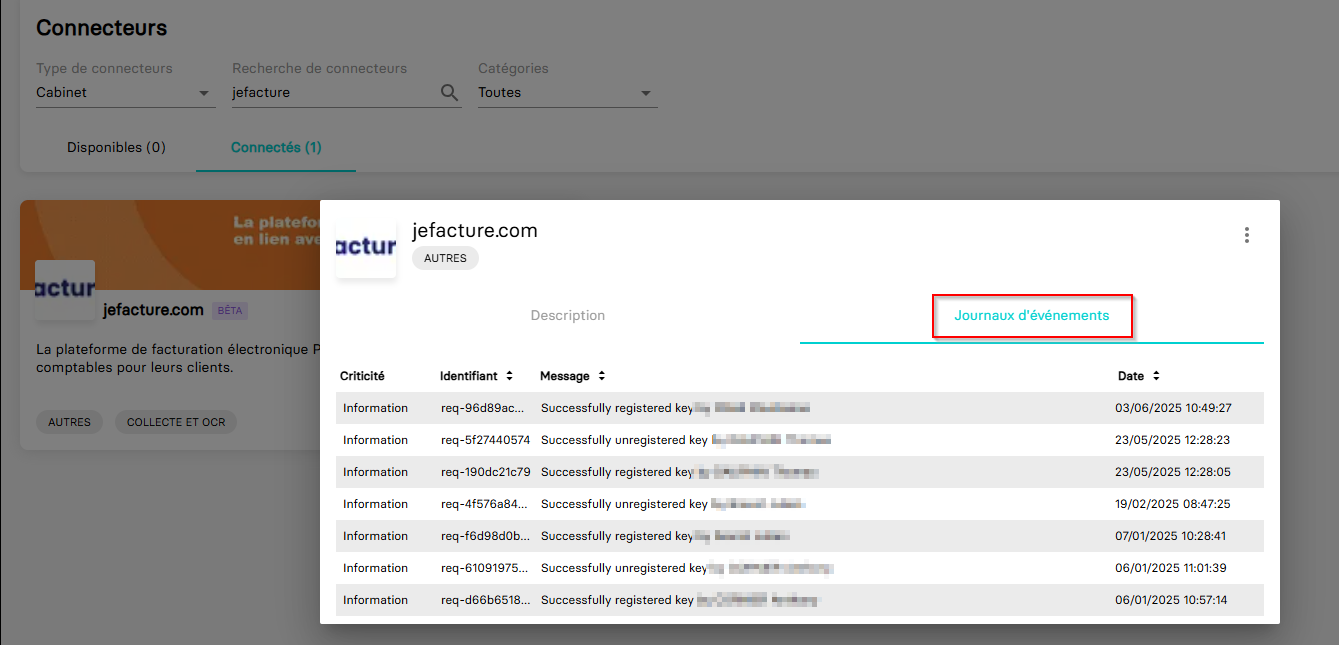Select identifier req-96d89ac…
The height and width of the screenshot is (645, 1339).
(x=483, y=408)
